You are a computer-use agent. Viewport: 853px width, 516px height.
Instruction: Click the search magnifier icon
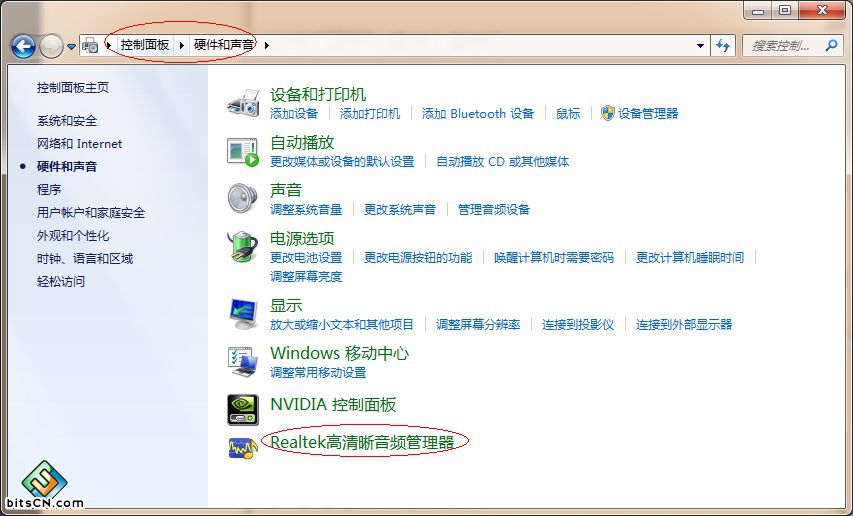click(x=831, y=46)
